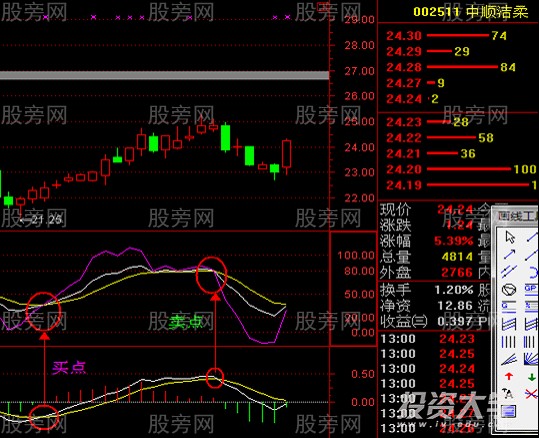539x438 pixels.
Task: Click the 24.20 bid price with 100 volume
Action: [461, 169]
